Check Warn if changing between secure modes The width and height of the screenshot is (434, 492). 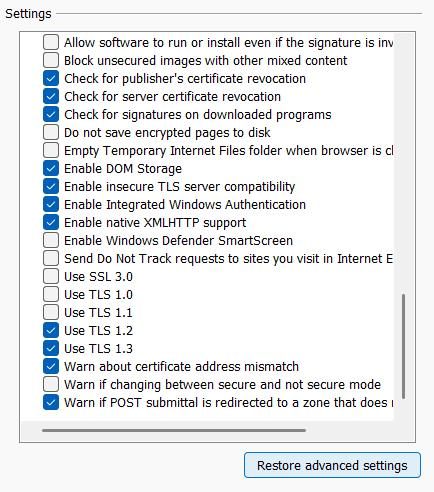(x=51, y=384)
